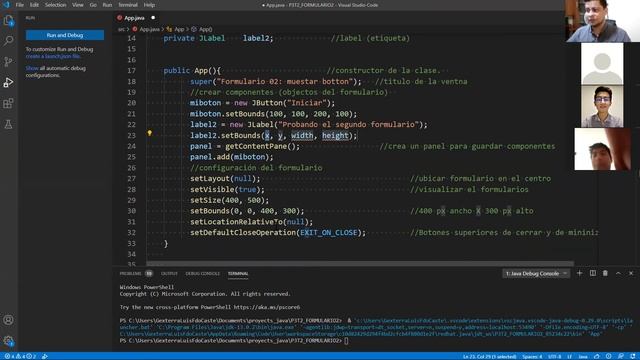The width and height of the screenshot is (640, 360).
Task: Kill terminal with trash icon
Action: pos(605,273)
